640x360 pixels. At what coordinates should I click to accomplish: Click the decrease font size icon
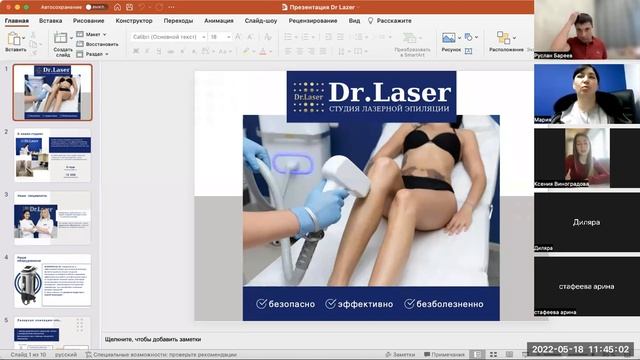click(x=250, y=37)
